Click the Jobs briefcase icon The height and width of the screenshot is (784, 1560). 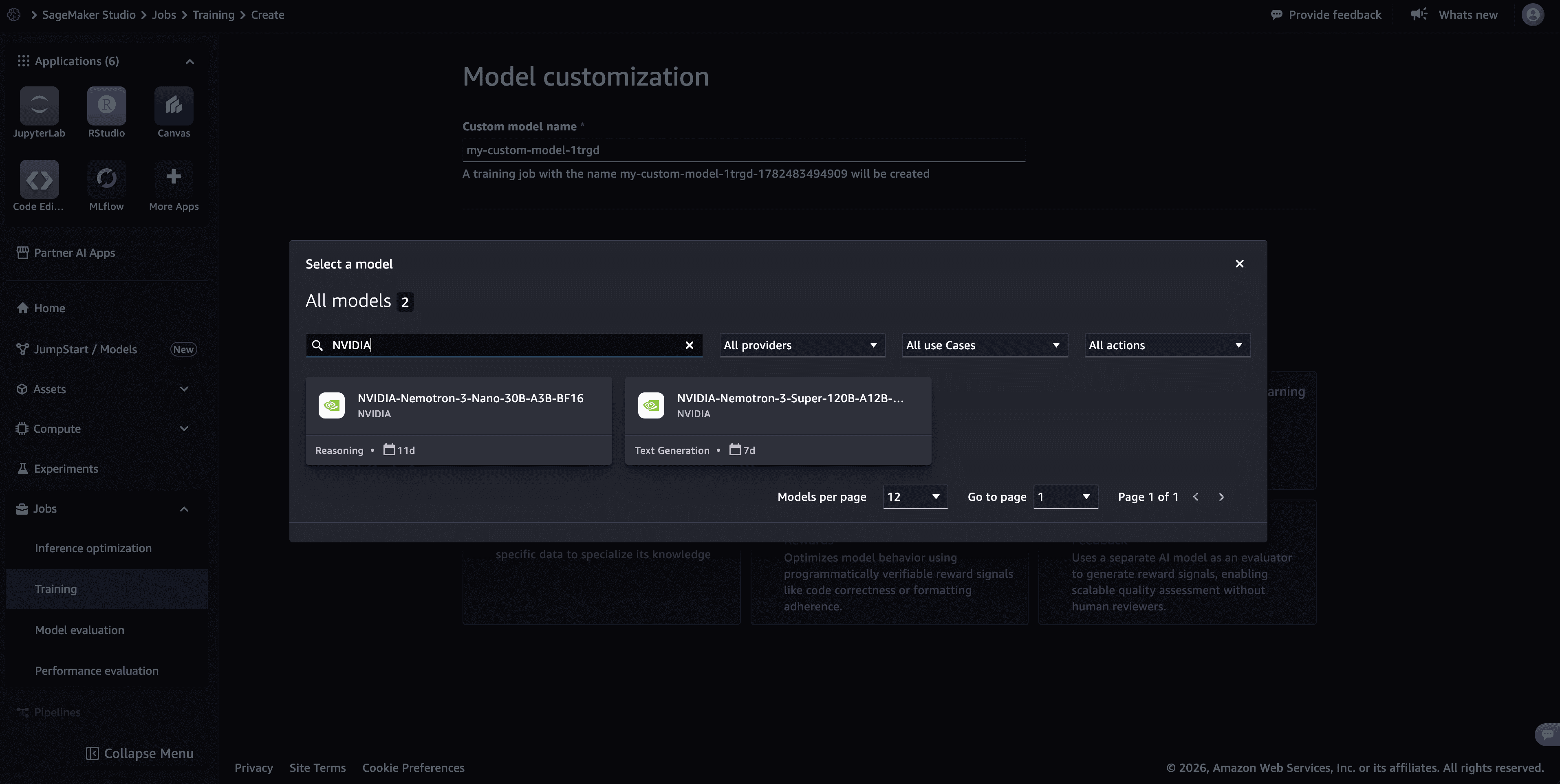click(22, 509)
